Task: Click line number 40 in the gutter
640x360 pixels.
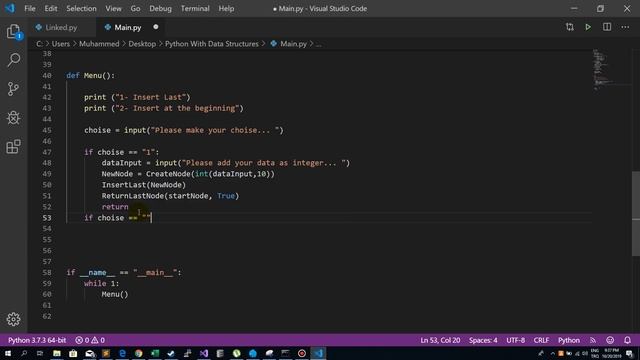Action: [x=47, y=76]
